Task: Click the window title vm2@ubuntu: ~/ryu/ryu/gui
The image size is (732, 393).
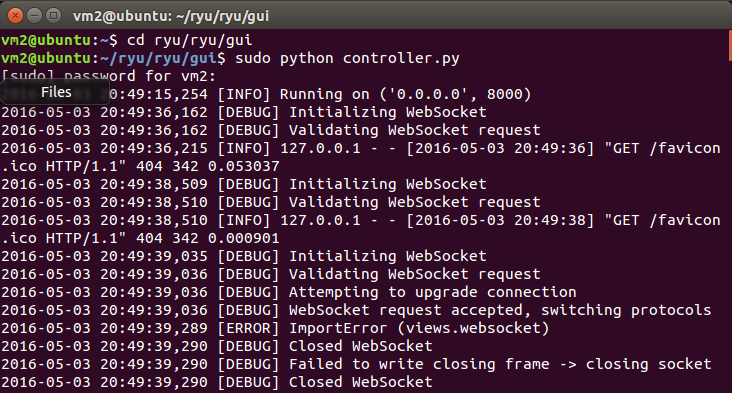Action: click(x=171, y=16)
